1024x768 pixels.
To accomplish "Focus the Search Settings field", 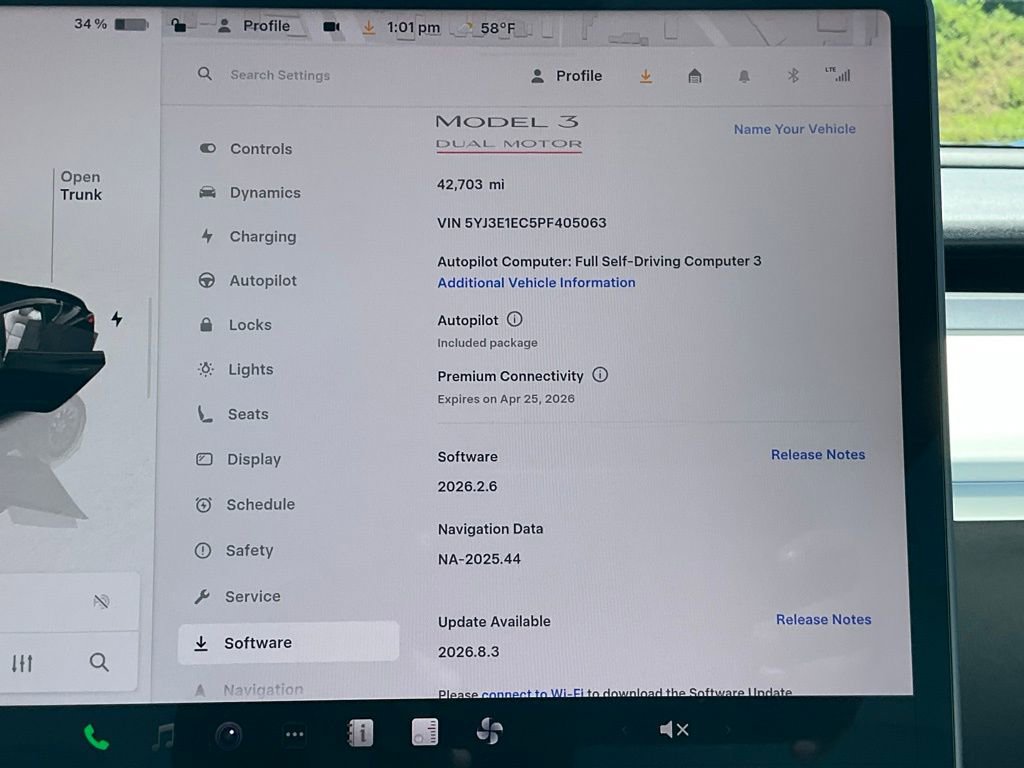I will click(x=280, y=75).
